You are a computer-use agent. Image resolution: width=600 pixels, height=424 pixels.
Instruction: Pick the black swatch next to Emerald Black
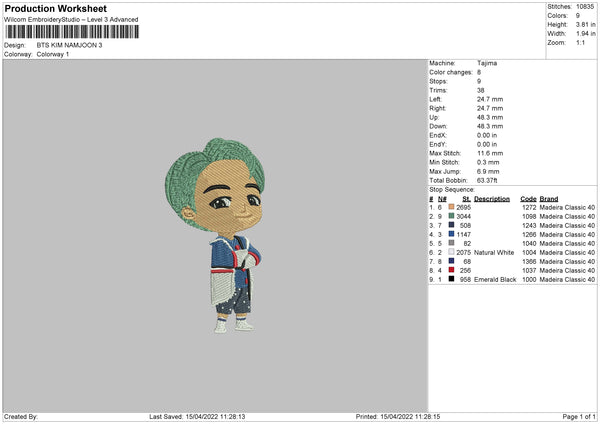coord(451,279)
